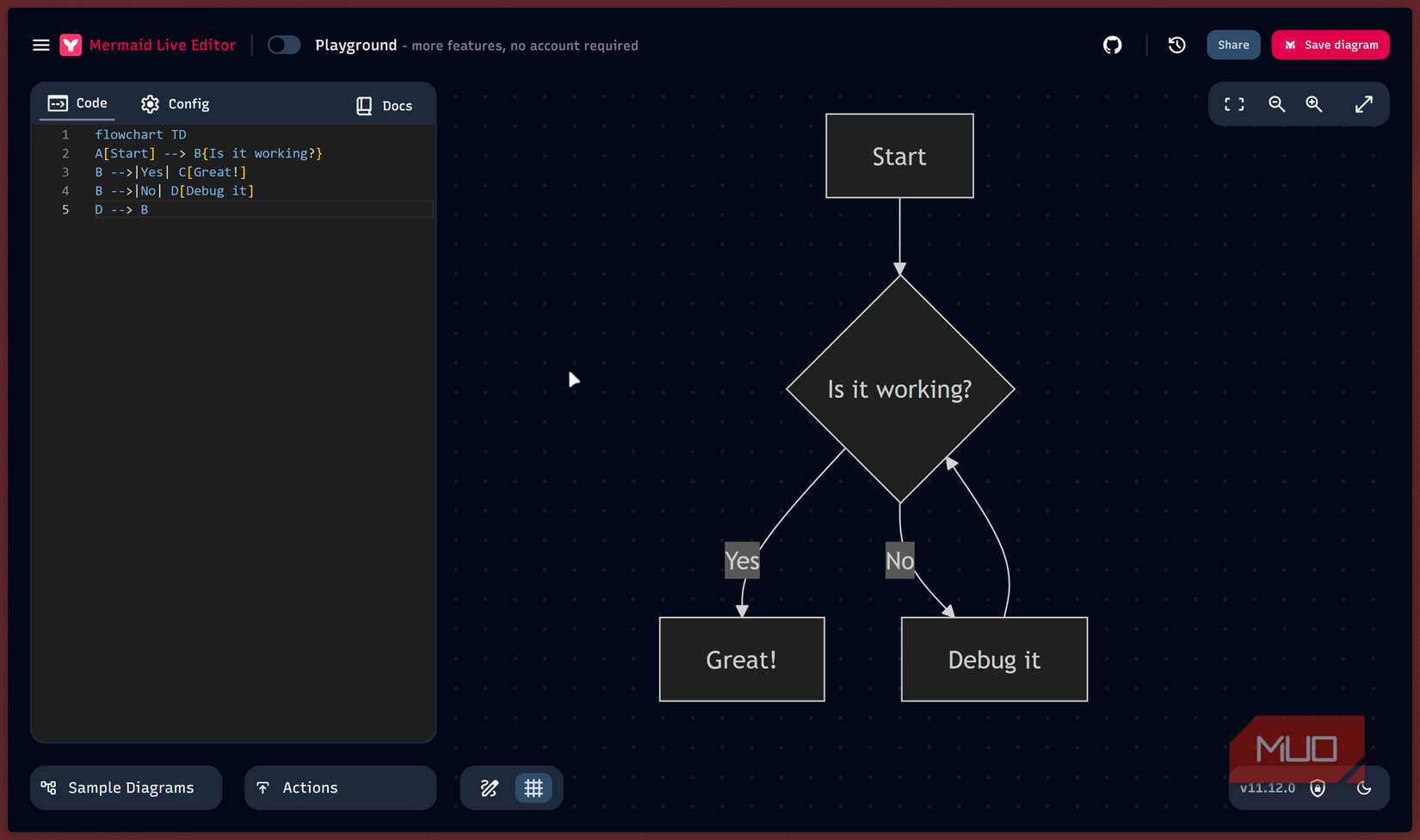Toggle the Playground switch
The height and width of the screenshot is (840, 1420).
click(284, 45)
